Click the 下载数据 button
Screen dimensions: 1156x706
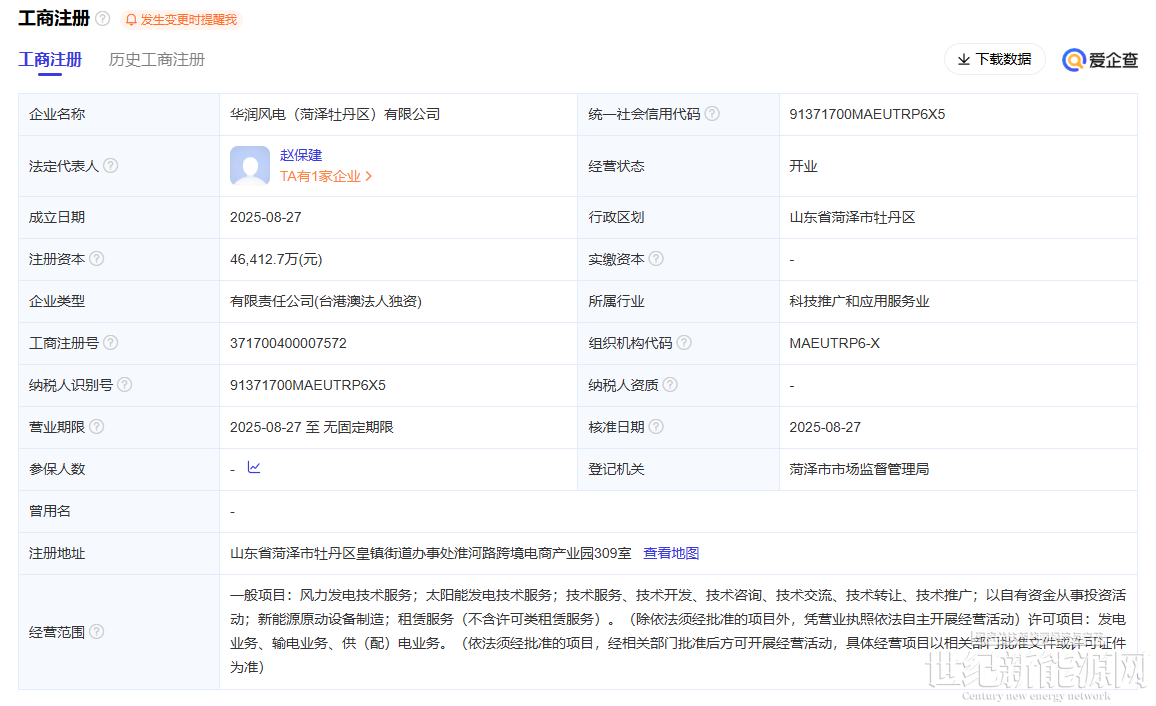(x=995, y=59)
